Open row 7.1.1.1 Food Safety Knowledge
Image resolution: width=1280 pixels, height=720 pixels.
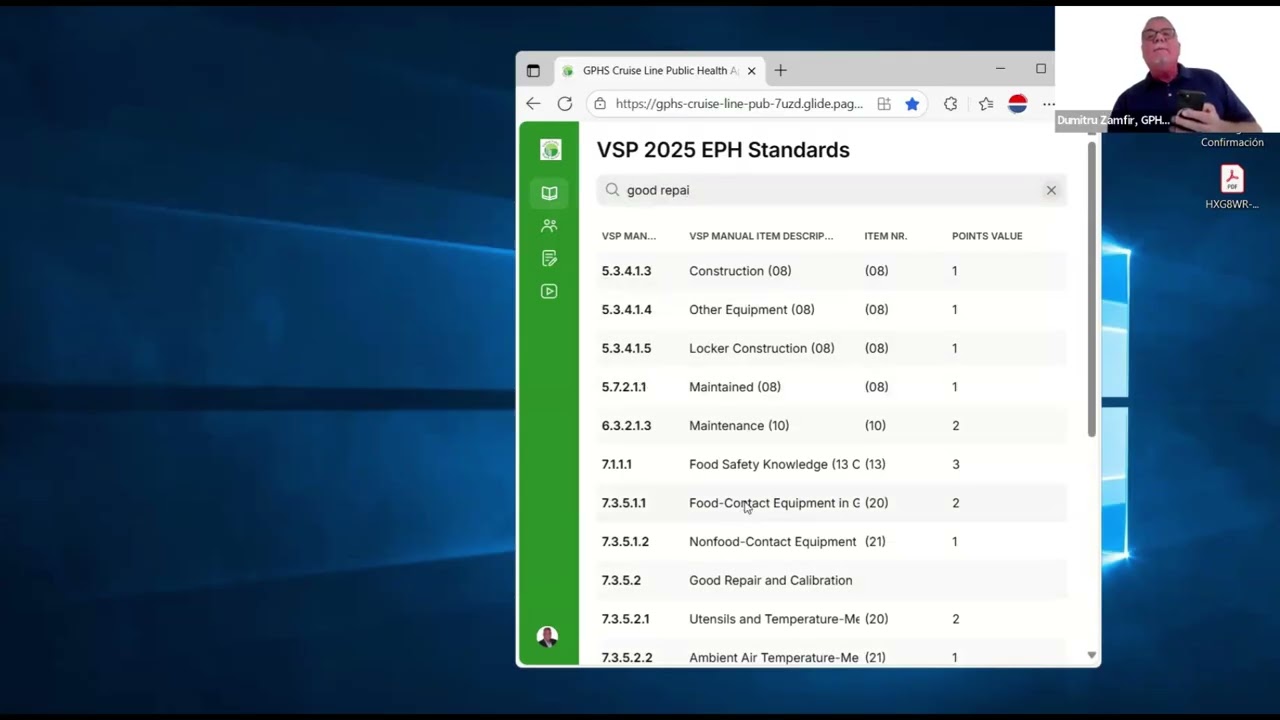(832, 464)
